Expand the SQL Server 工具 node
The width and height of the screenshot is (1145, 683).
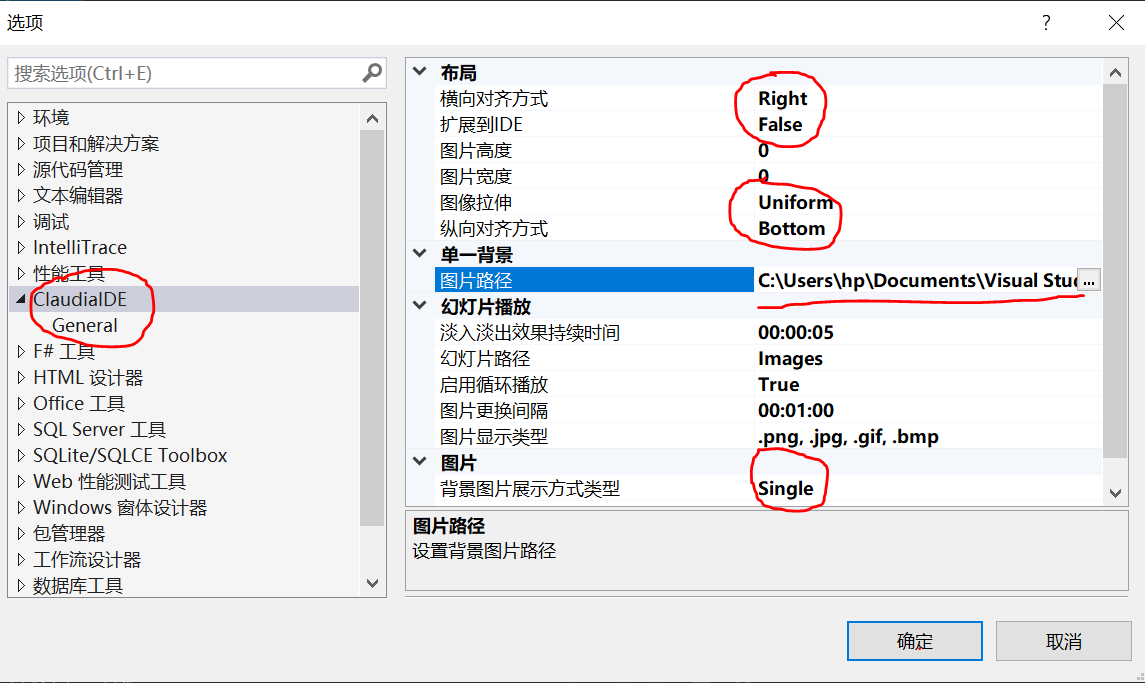pos(19,429)
